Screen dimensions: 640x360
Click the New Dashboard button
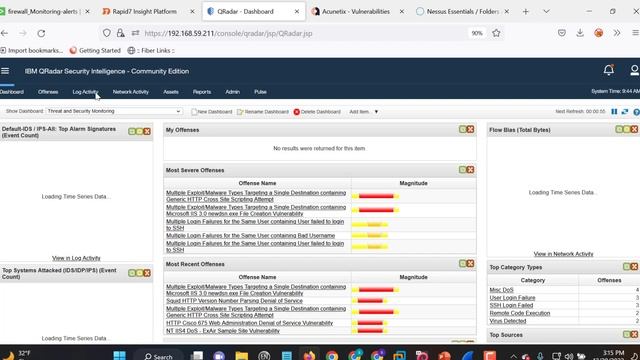tap(211, 111)
